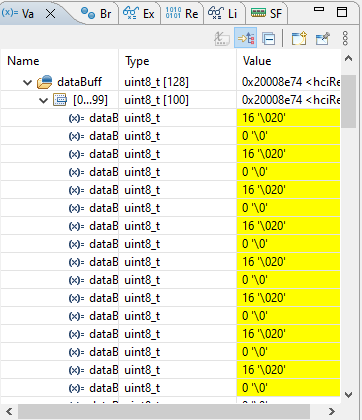Select the [0...99] range row

click(170, 100)
